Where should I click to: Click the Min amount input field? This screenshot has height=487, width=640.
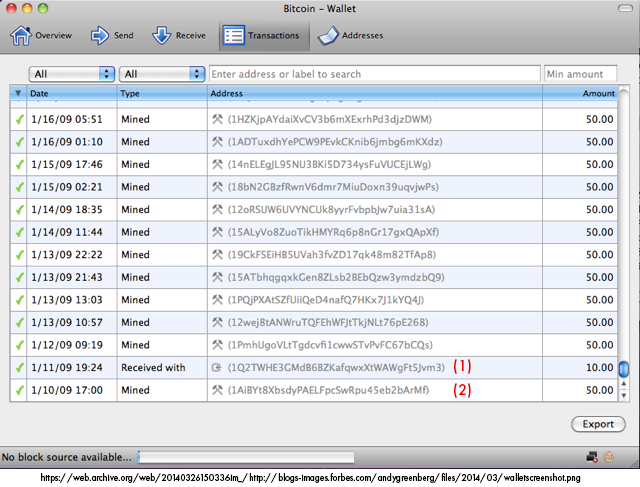(x=580, y=74)
